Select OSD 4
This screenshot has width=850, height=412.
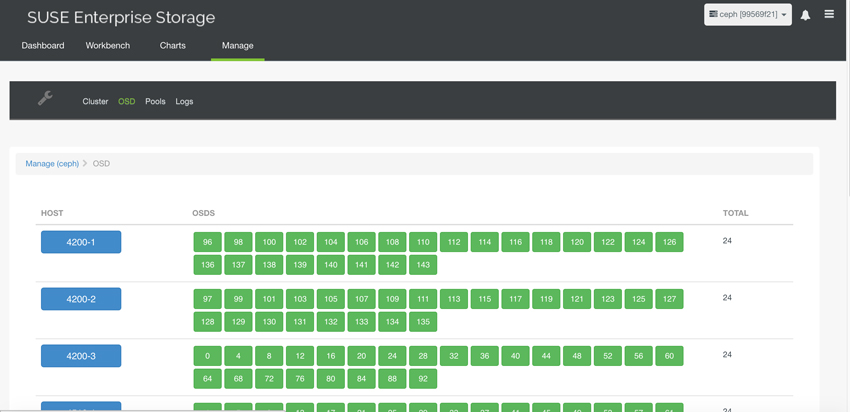click(239, 356)
